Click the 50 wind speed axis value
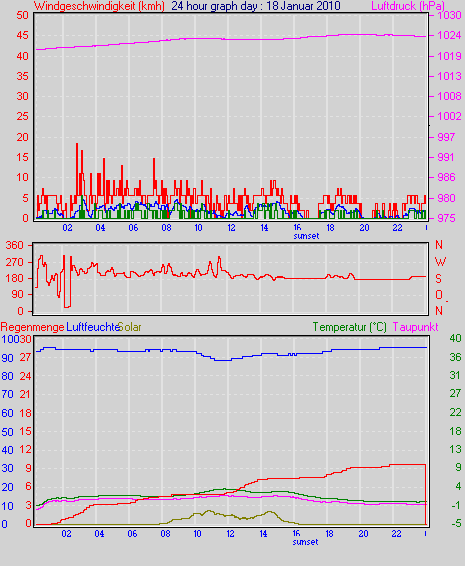 coord(23,16)
